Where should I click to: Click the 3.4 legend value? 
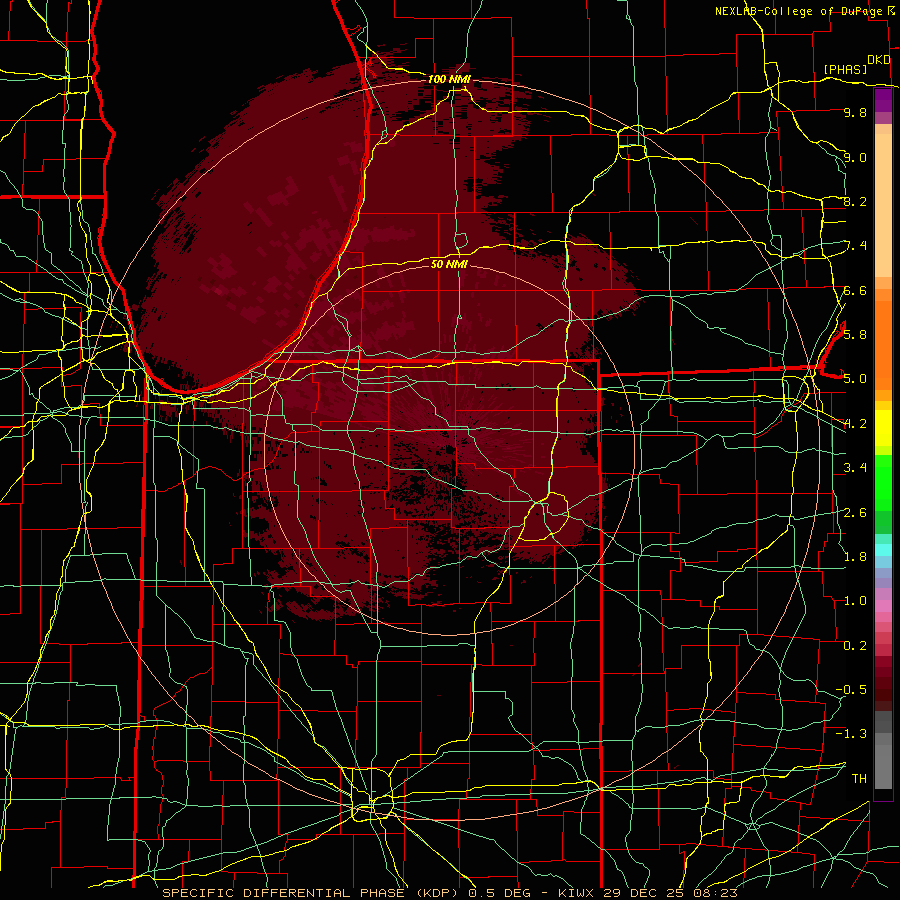[x=855, y=467]
